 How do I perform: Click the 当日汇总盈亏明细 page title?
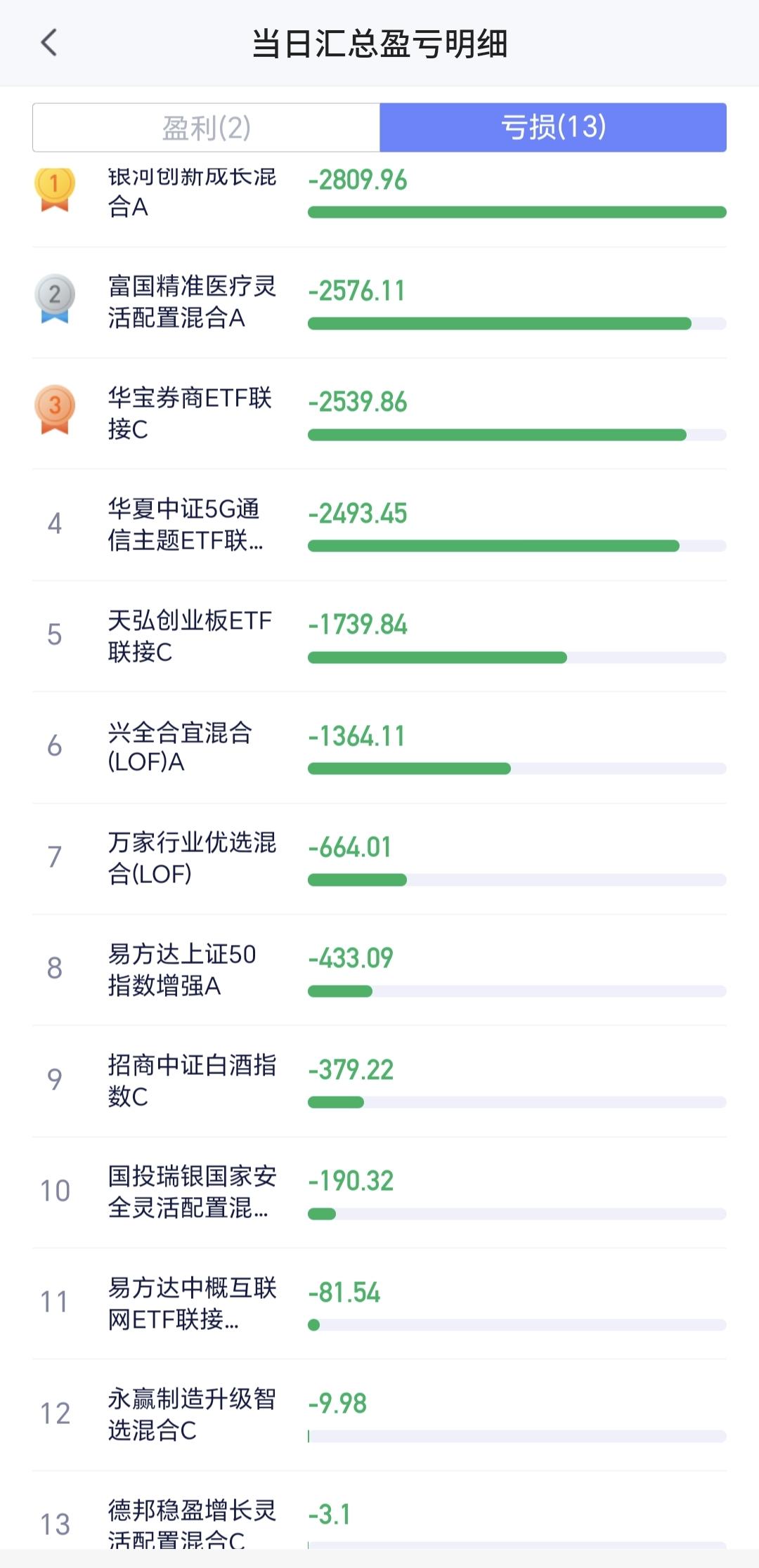click(x=379, y=44)
